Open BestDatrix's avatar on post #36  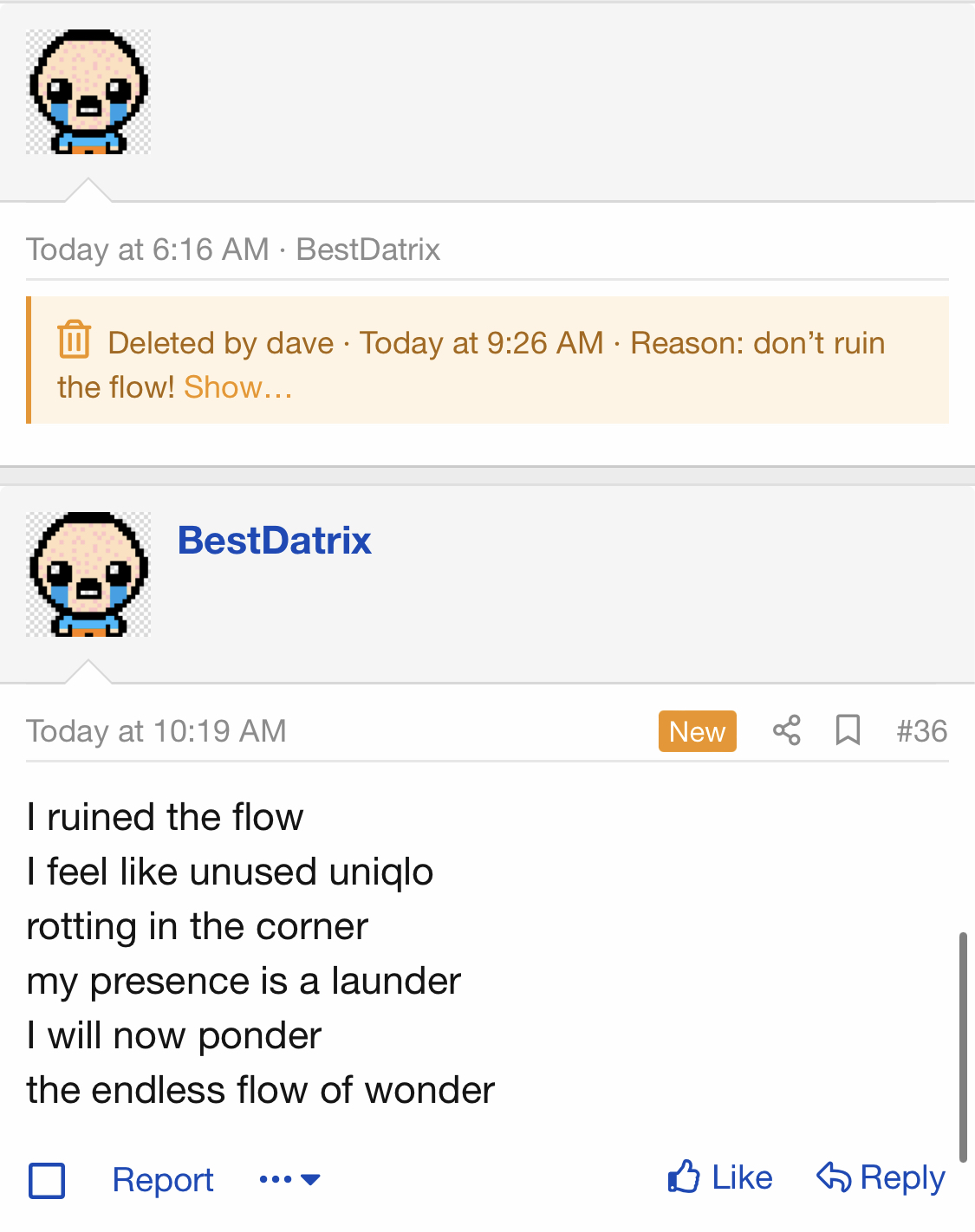(x=88, y=574)
